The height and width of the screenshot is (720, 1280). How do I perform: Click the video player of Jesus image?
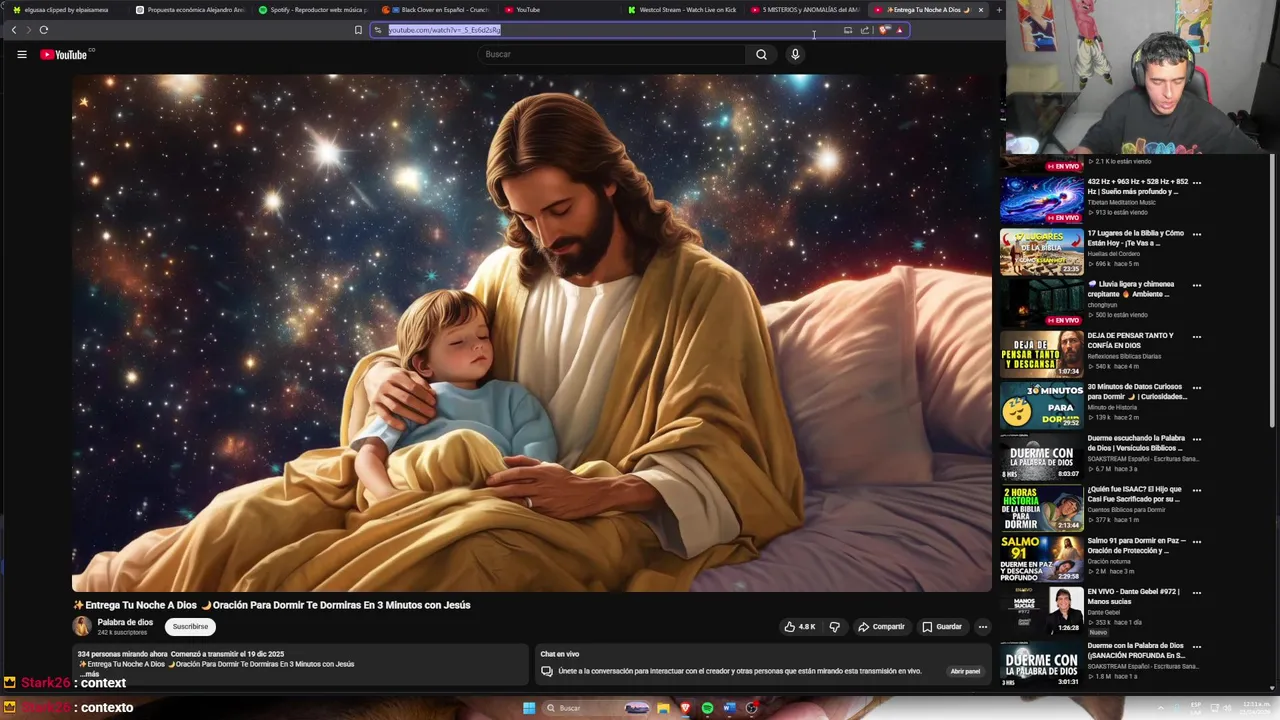(x=531, y=333)
